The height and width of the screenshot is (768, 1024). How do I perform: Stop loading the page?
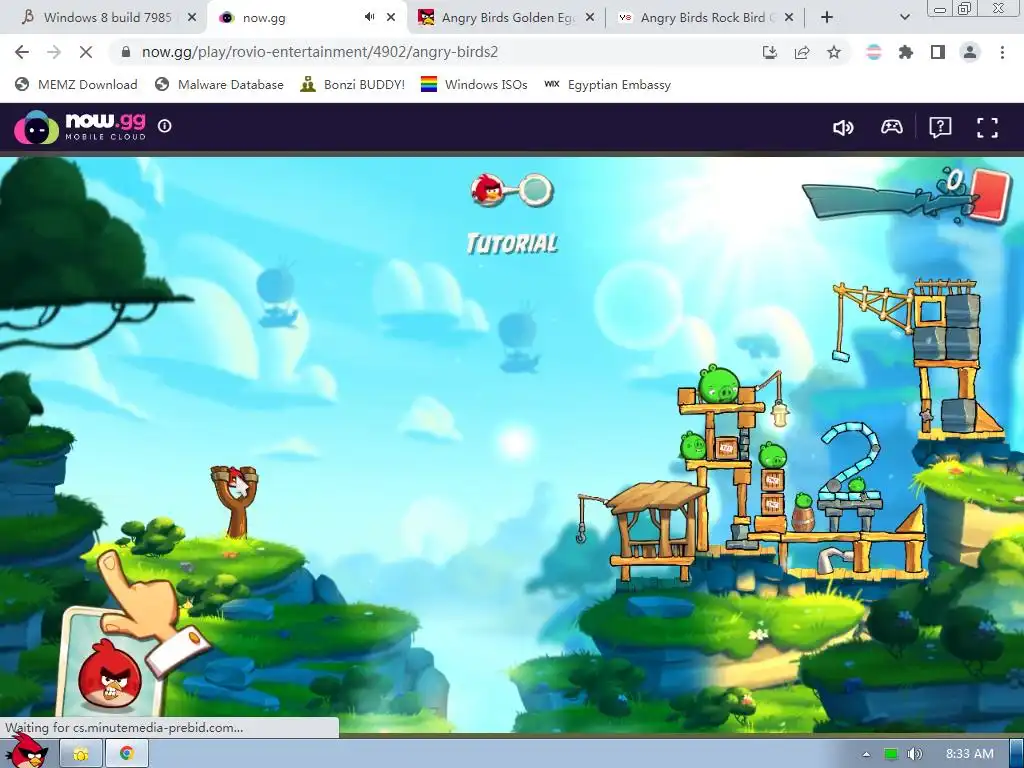86,52
